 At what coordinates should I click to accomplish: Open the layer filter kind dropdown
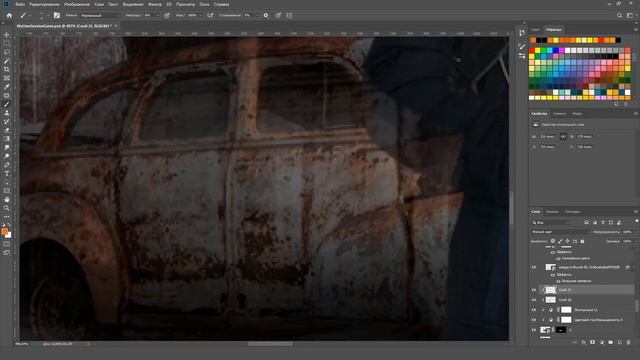(551, 222)
